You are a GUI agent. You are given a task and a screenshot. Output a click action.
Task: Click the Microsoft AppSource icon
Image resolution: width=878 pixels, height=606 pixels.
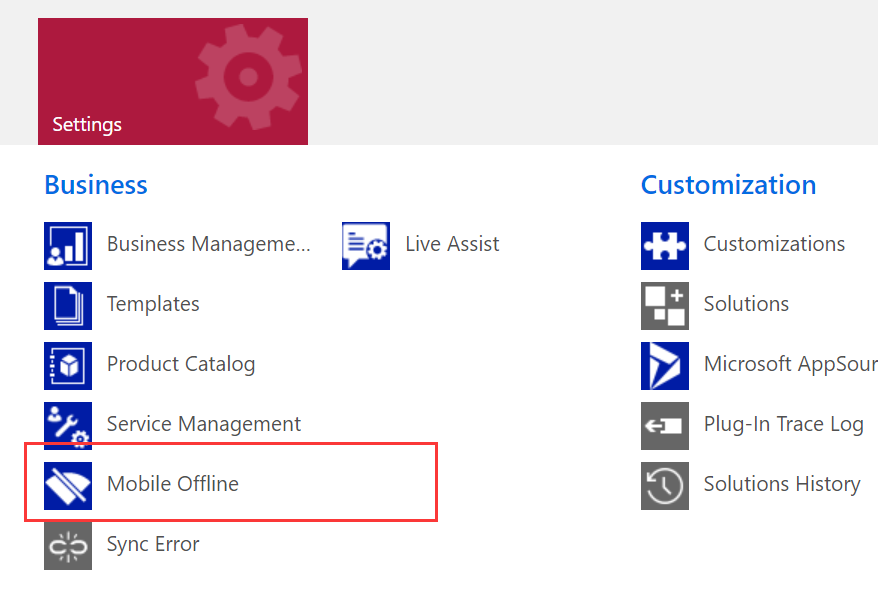pyautogui.click(x=665, y=366)
